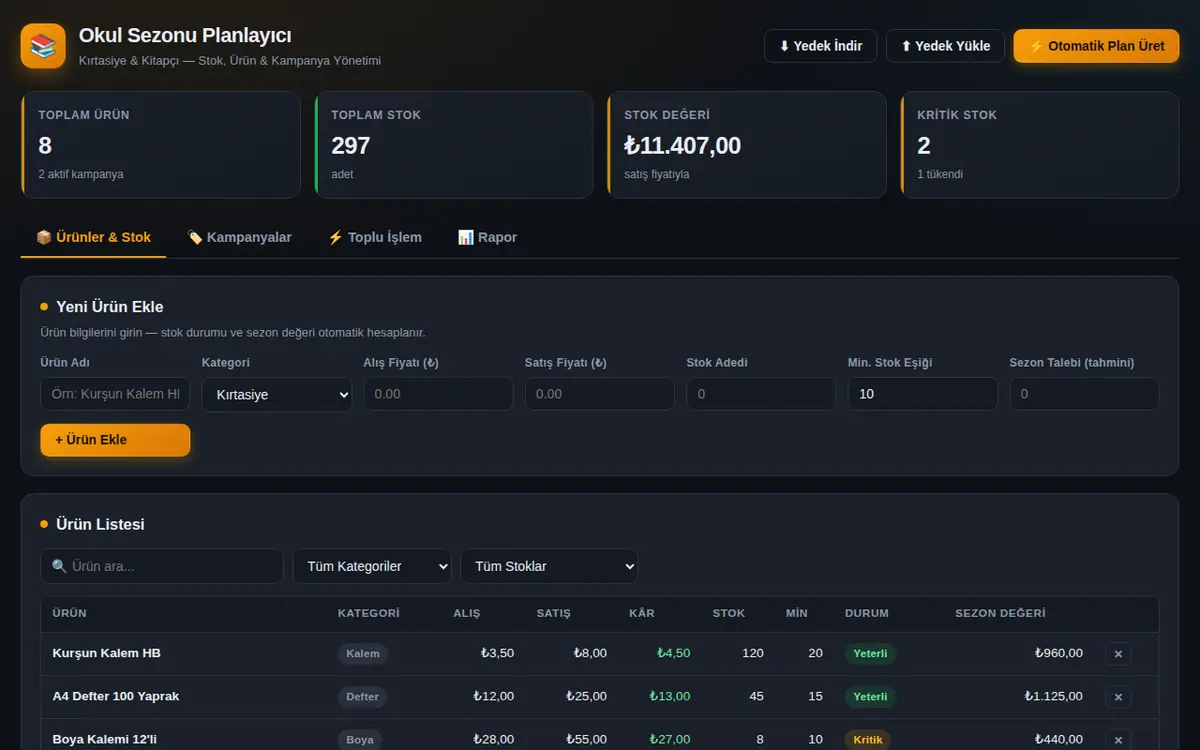1200x750 pixels.
Task: Click the Yedek İndir button
Action: [x=821, y=46]
